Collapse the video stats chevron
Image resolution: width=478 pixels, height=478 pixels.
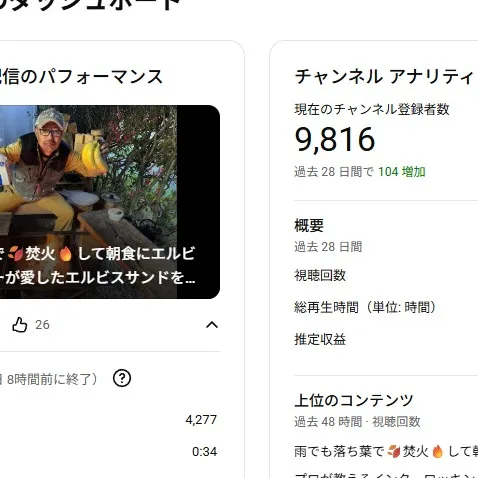(212, 325)
